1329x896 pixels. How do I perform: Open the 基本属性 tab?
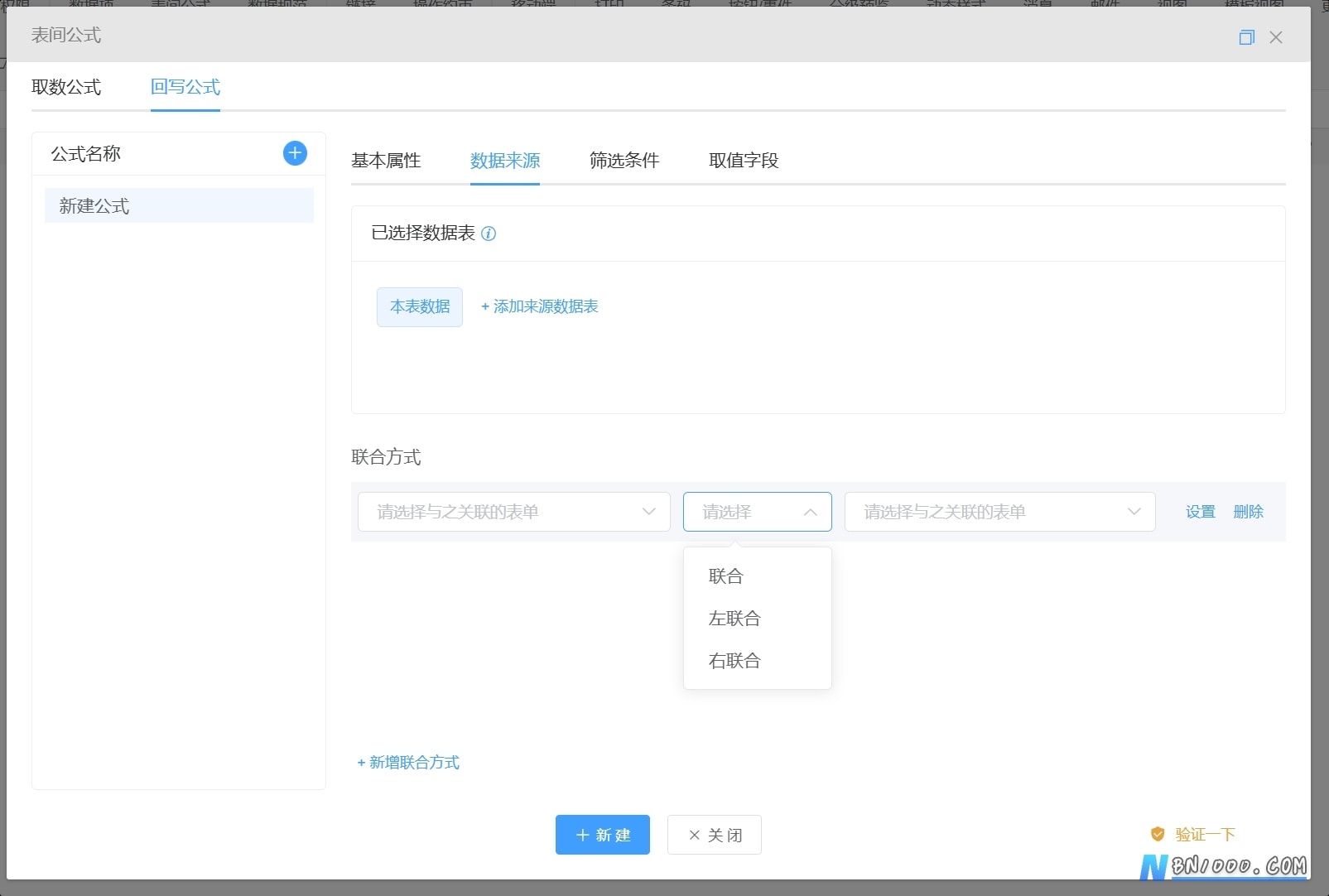click(386, 161)
